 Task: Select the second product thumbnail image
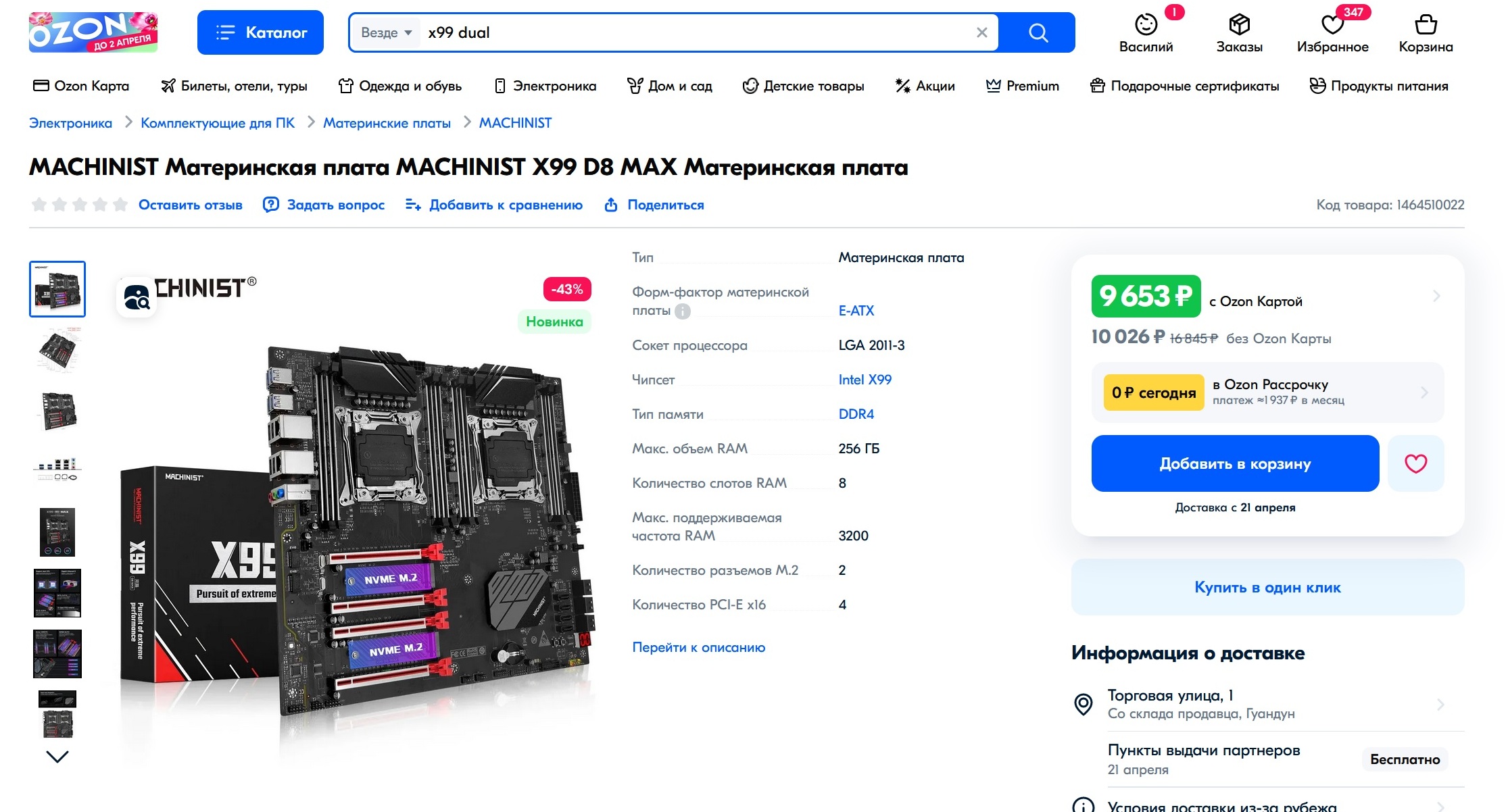pos(57,350)
